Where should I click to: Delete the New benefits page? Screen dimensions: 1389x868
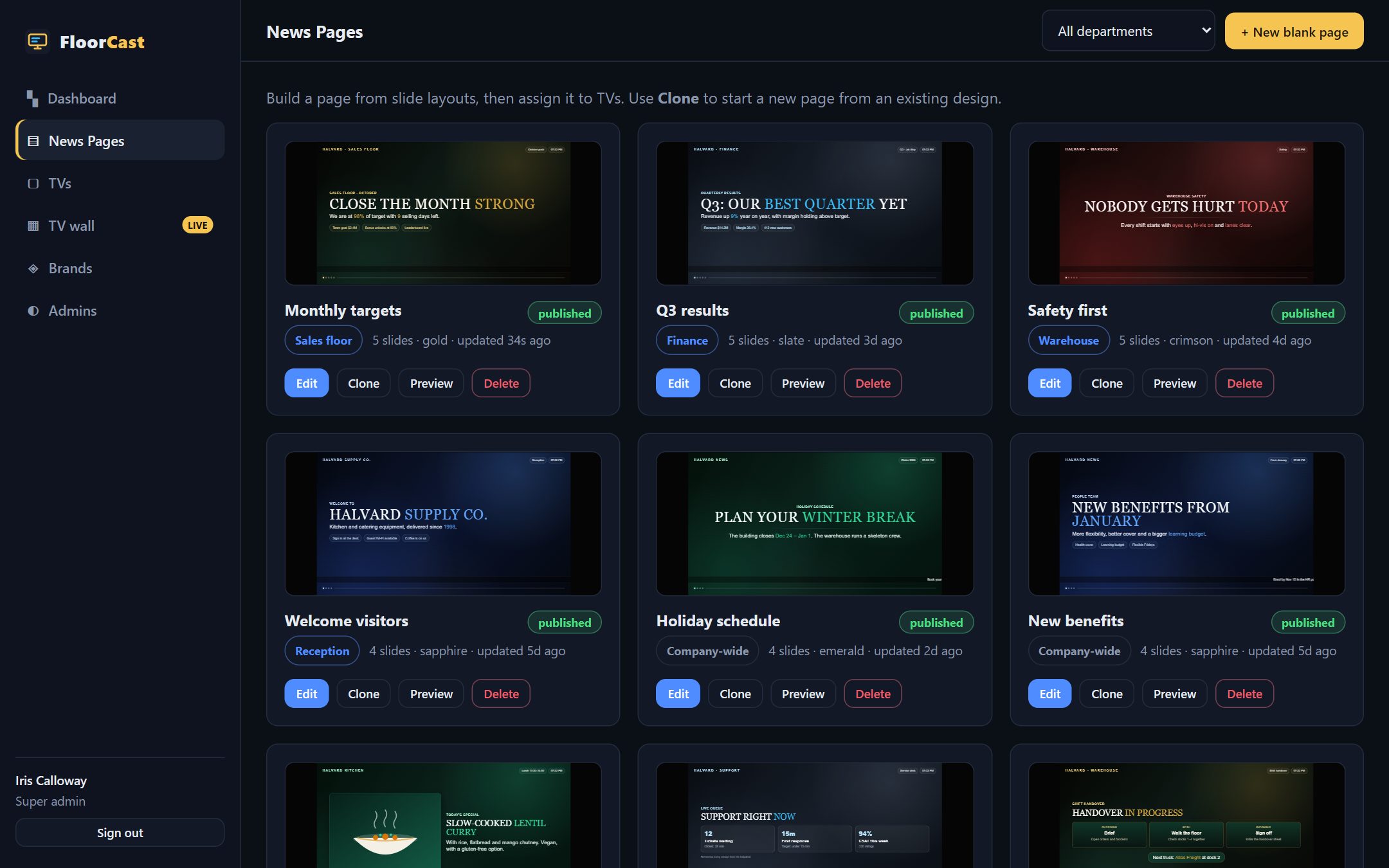click(x=1244, y=694)
